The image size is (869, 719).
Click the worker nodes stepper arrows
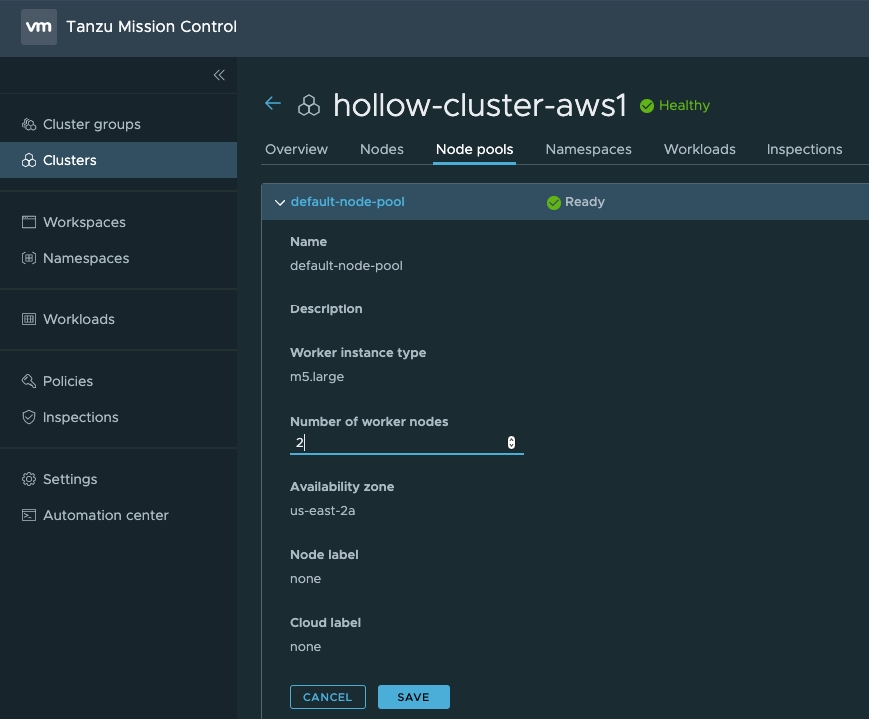(x=511, y=443)
